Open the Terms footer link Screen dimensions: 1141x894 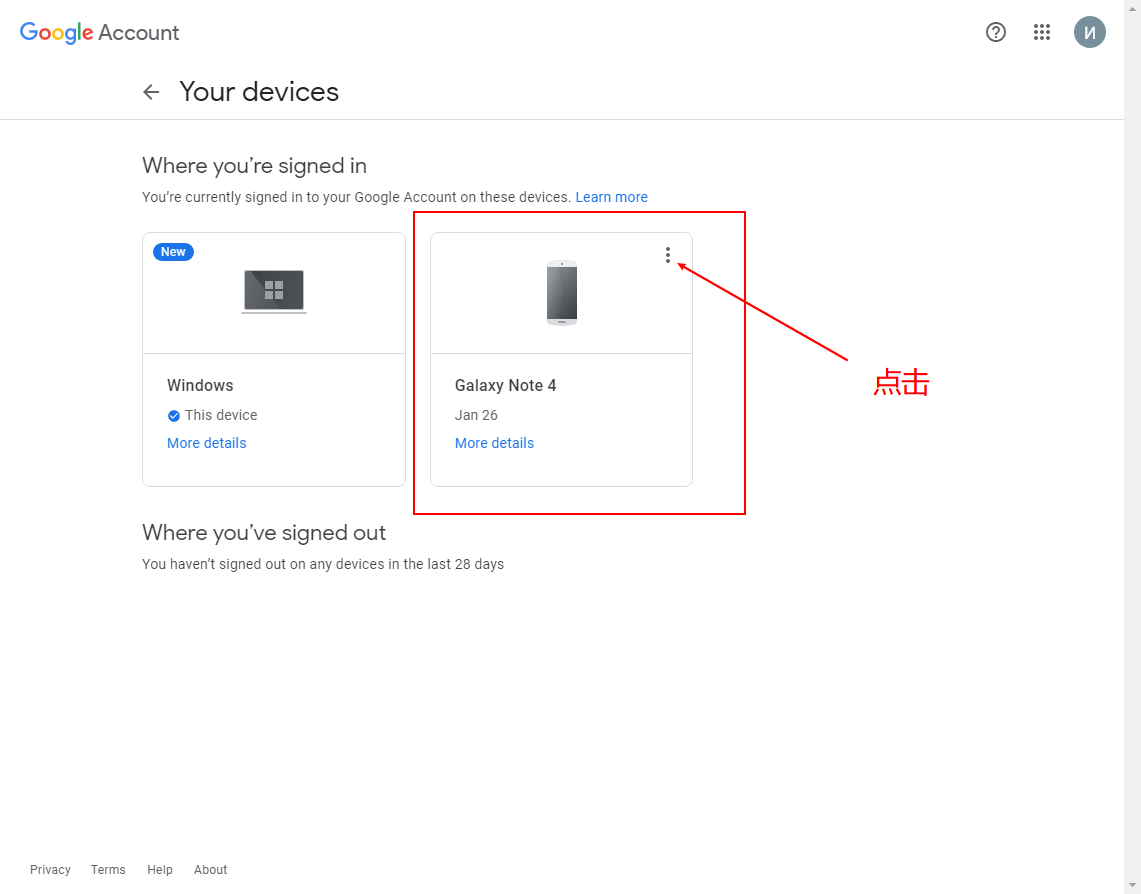(x=108, y=869)
